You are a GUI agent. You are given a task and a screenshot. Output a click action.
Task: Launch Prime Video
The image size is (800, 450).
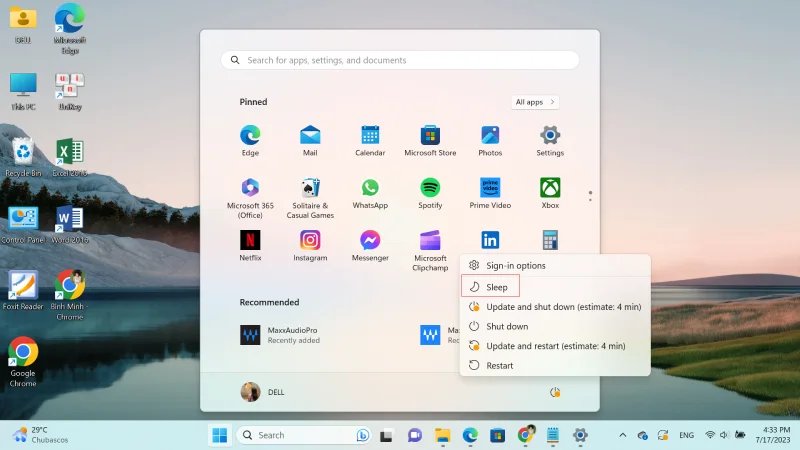coord(490,193)
